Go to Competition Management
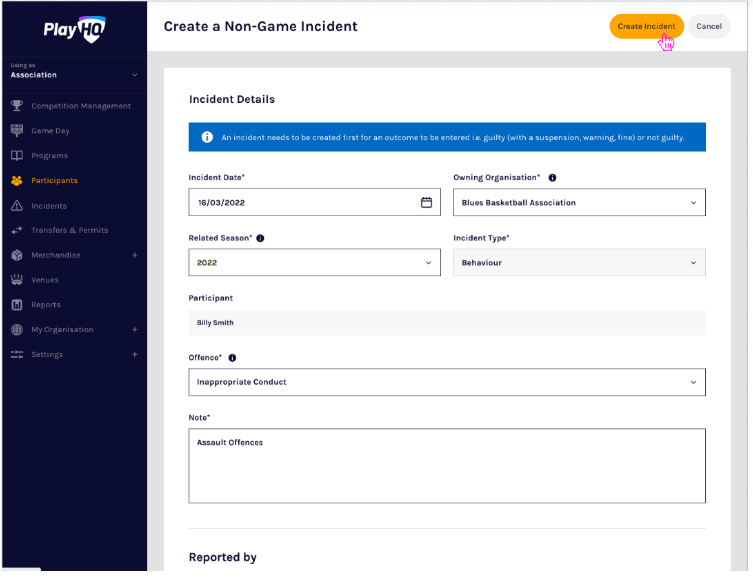753x577 pixels. tap(81, 106)
